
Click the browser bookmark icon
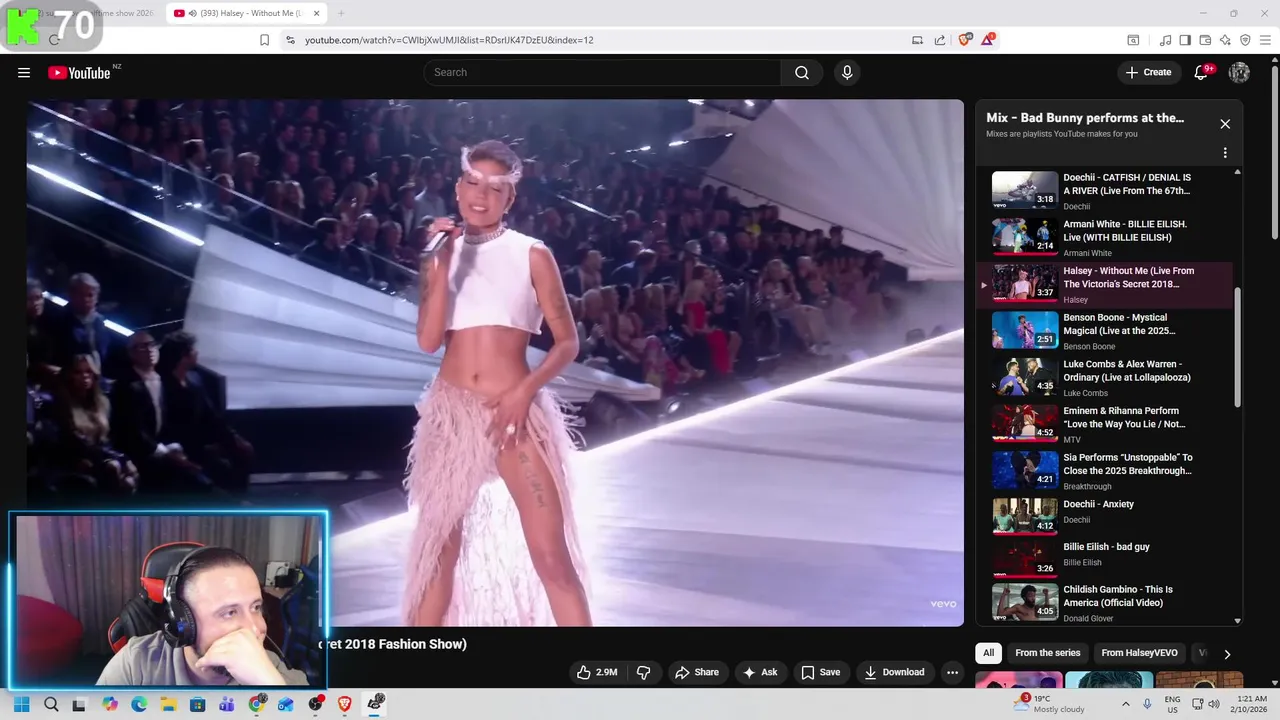tap(264, 40)
